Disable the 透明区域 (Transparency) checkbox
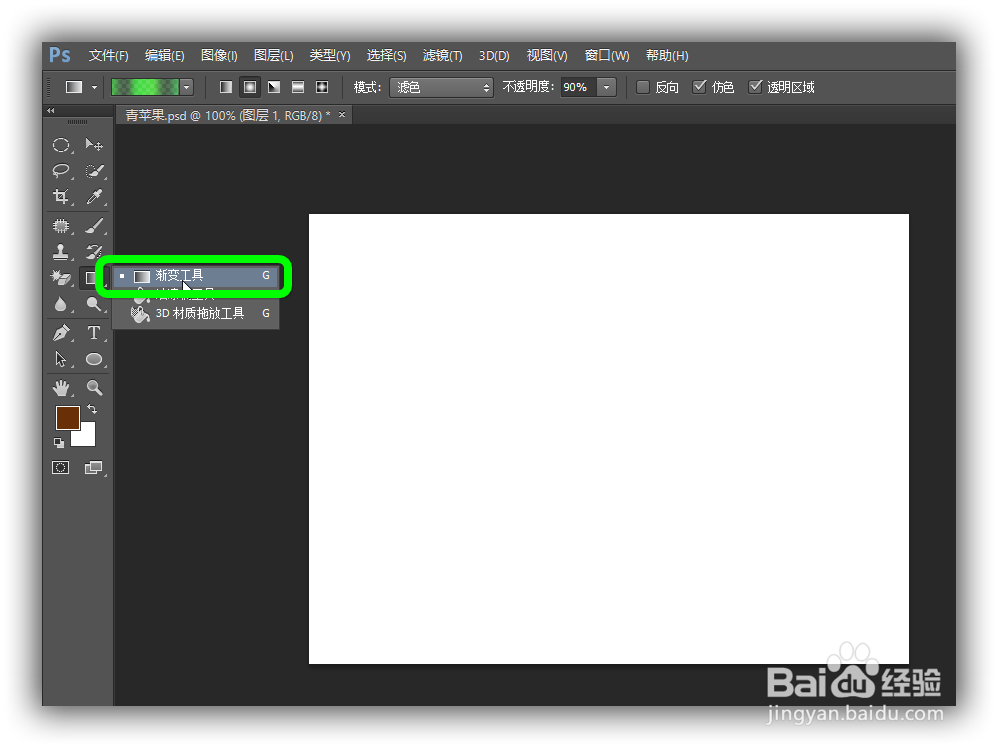The height and width of the screenshot is (748, 998). 756,87
